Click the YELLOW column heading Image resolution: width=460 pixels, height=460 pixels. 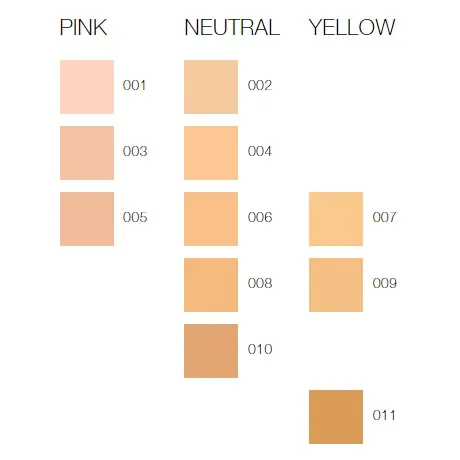(x=352, y=27)
